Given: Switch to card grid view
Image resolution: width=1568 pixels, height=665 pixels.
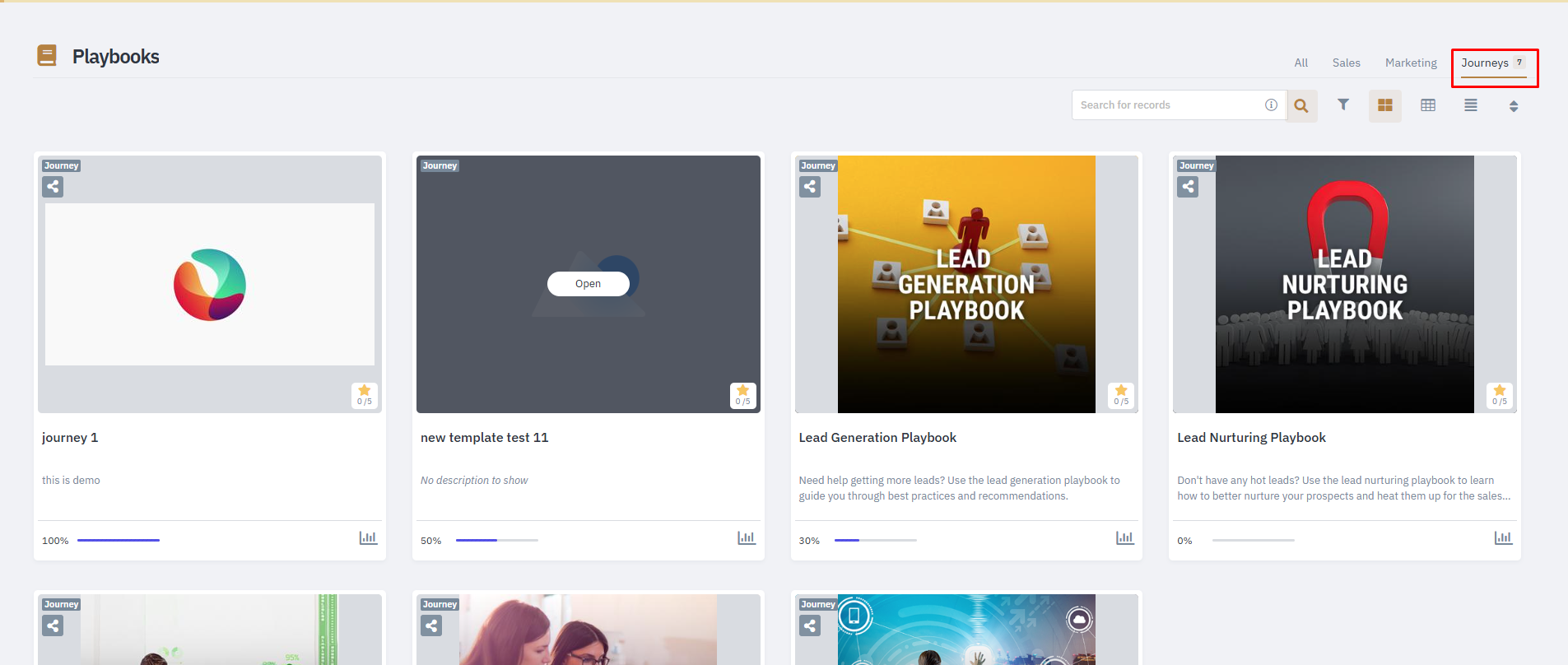Looking at the screenshot, I should tap(1385, 105).
